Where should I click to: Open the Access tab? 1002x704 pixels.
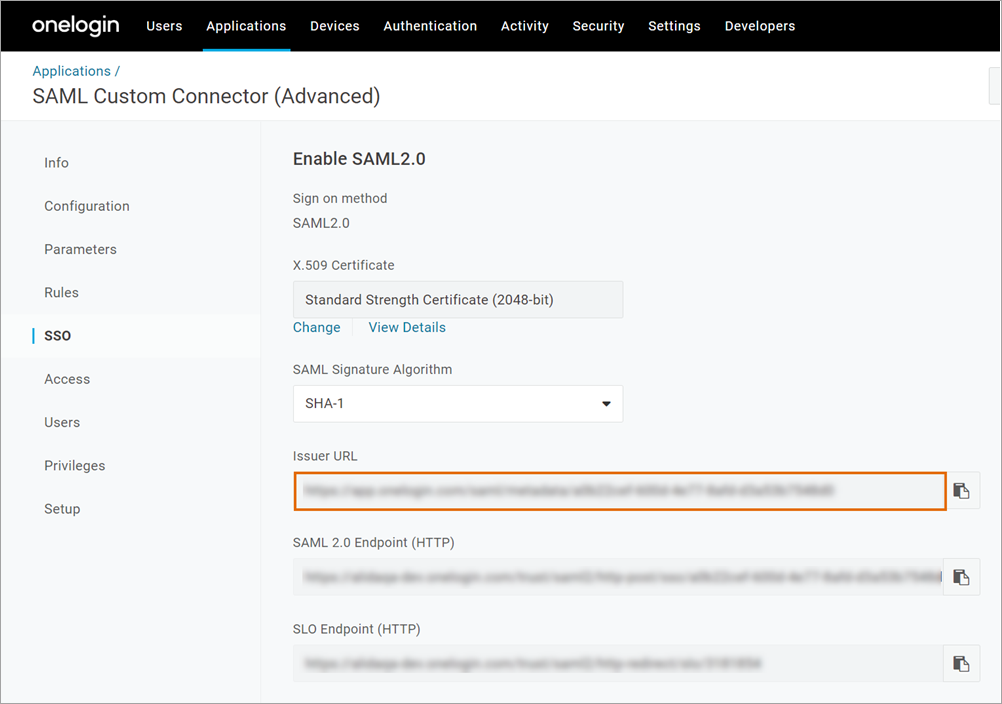[67, 379]
